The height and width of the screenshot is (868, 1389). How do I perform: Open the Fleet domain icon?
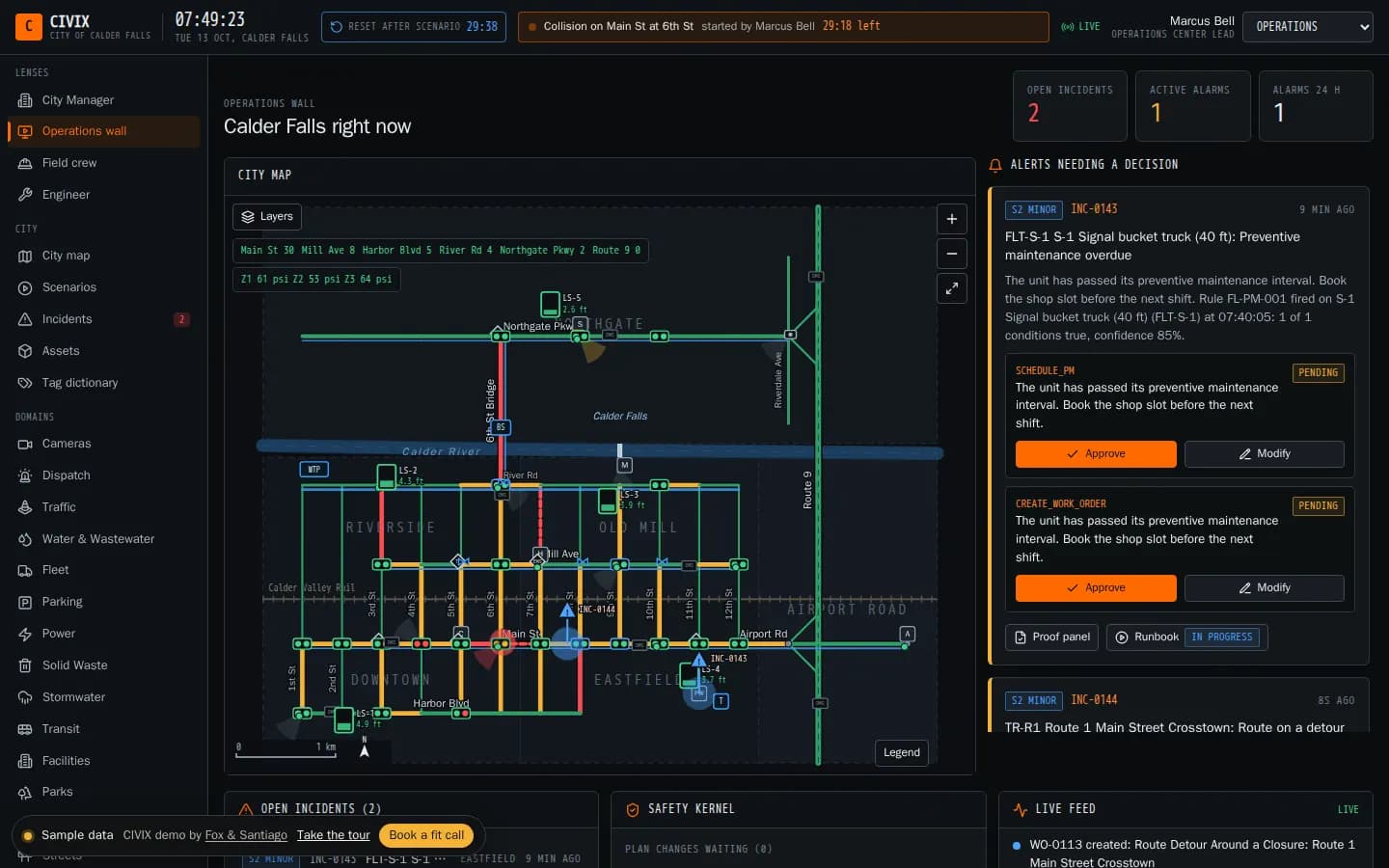pos(25,570)
